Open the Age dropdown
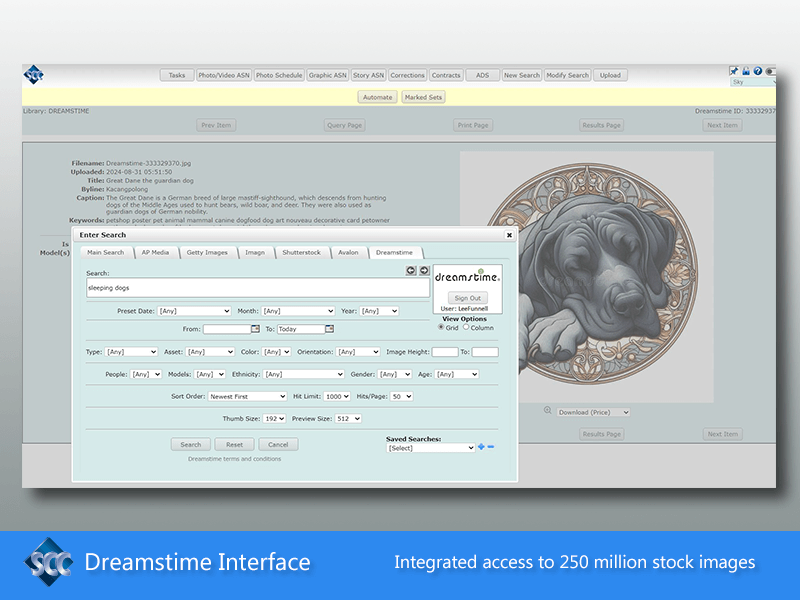The width and height of the screenshot is (800, 600). (x=457, y=374)
